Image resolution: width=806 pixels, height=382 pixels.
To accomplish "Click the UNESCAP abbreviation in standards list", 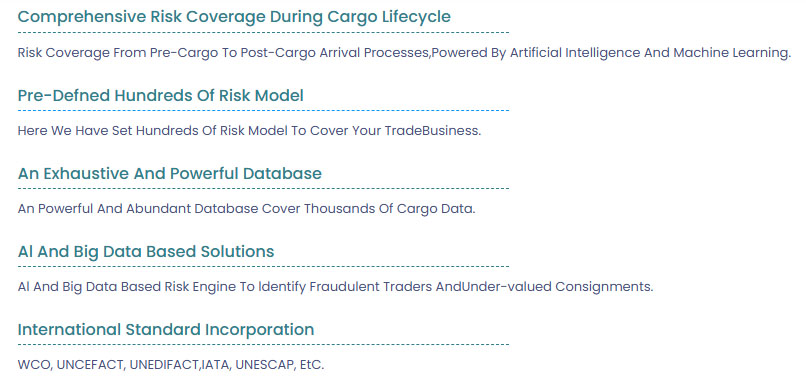I will click(265, 365).
